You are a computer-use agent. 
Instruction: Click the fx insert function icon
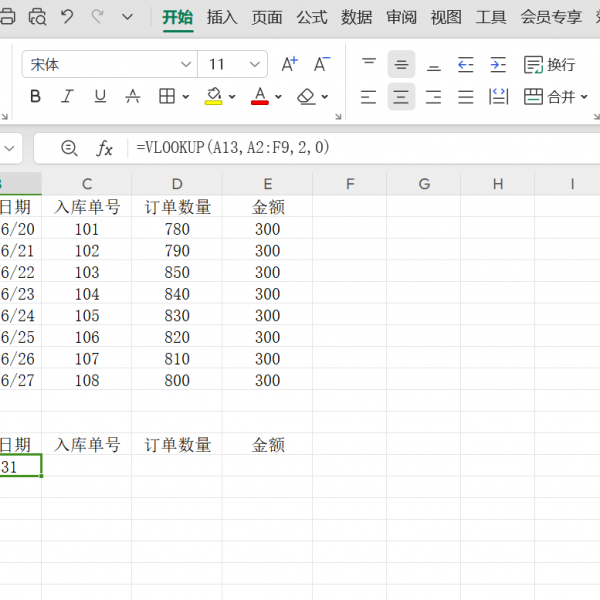tap(104, 148)
